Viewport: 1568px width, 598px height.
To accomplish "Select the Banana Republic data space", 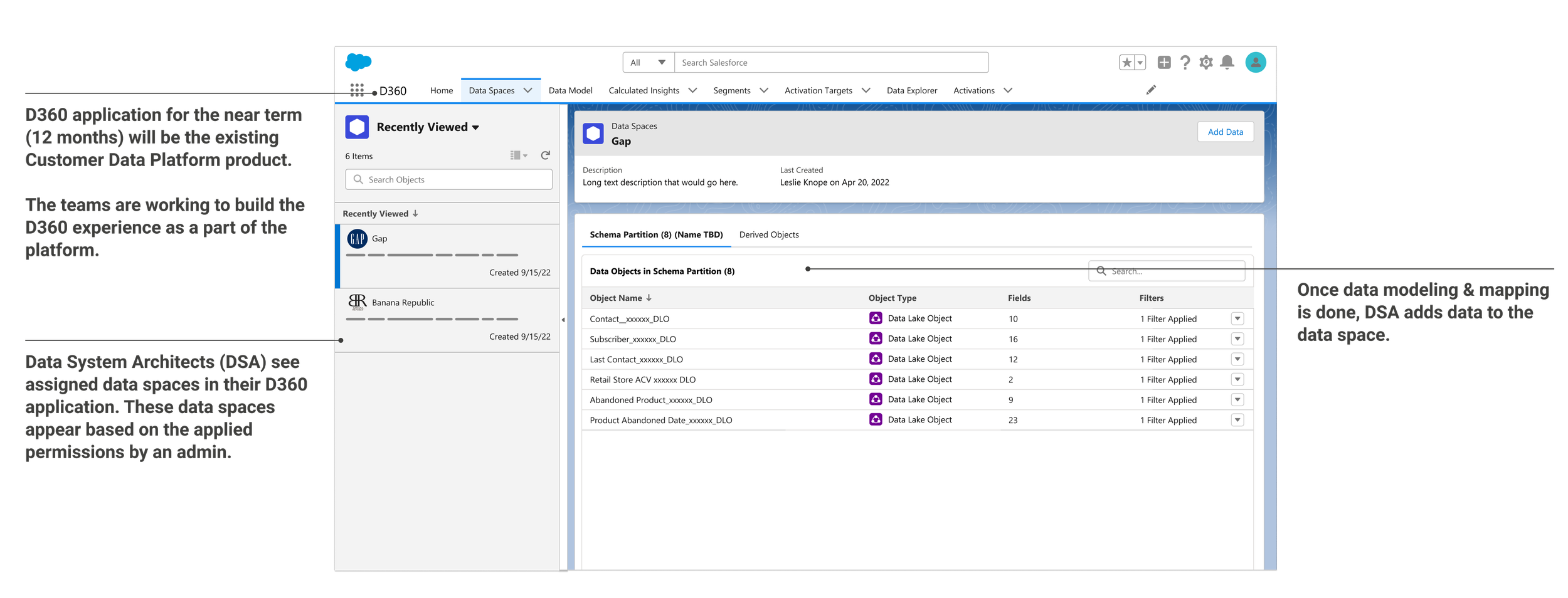I will click(x=448, y=320).
